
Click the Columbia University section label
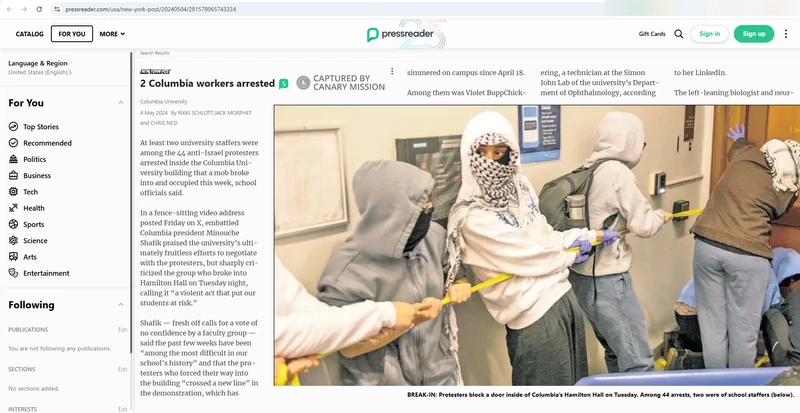click(x=164, y=102)
